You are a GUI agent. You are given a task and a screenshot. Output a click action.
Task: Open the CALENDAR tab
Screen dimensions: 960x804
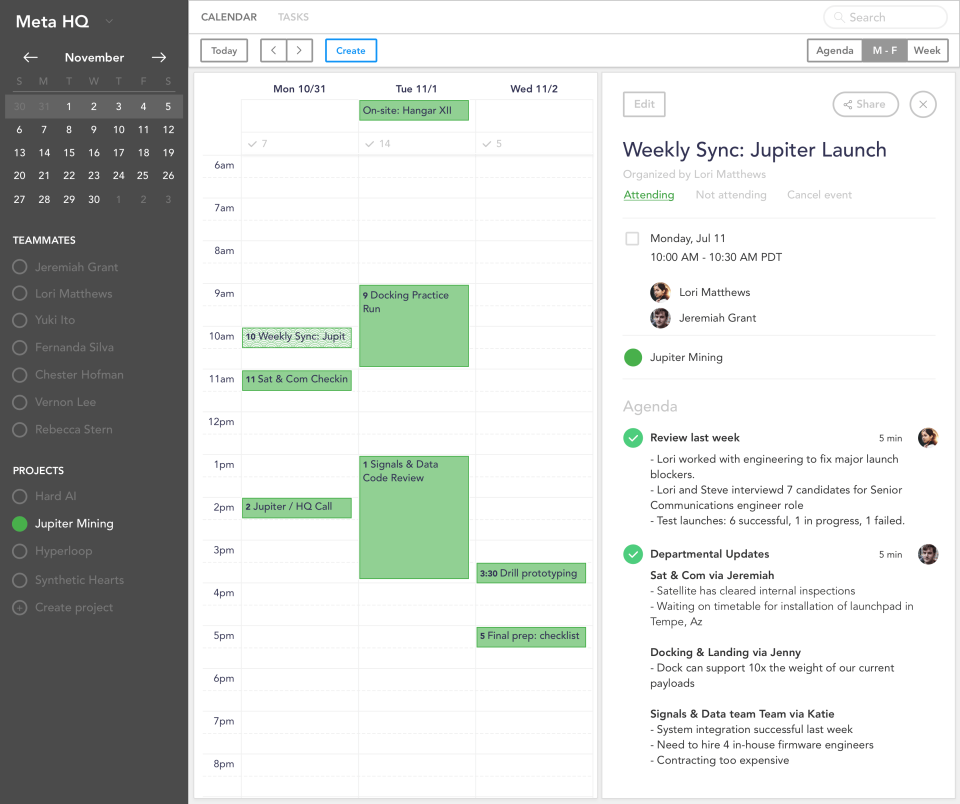pos(229,17)
